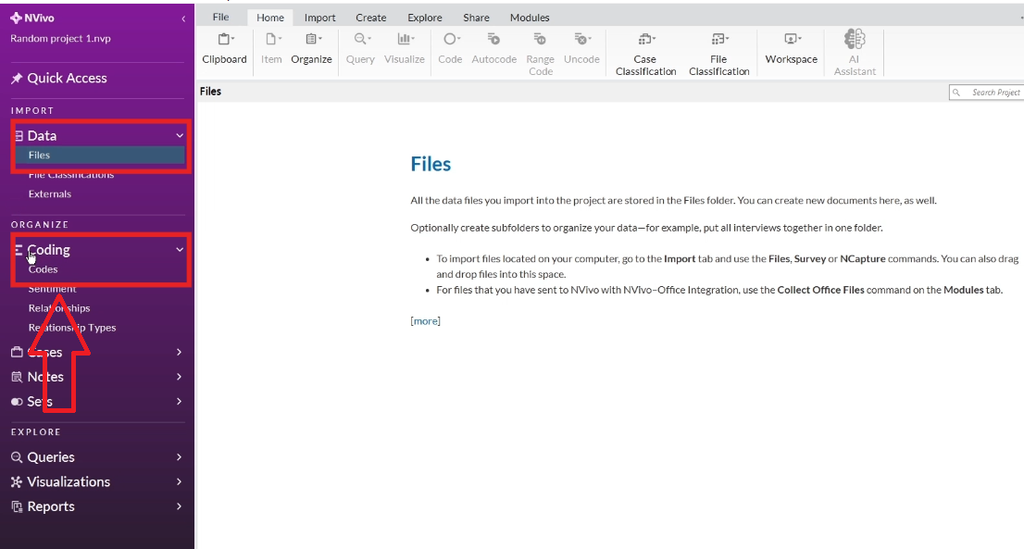Click the Queries magnifier icon
Image resolution: width=1024 pixels, height=549 pixels.
pos(17,457)
